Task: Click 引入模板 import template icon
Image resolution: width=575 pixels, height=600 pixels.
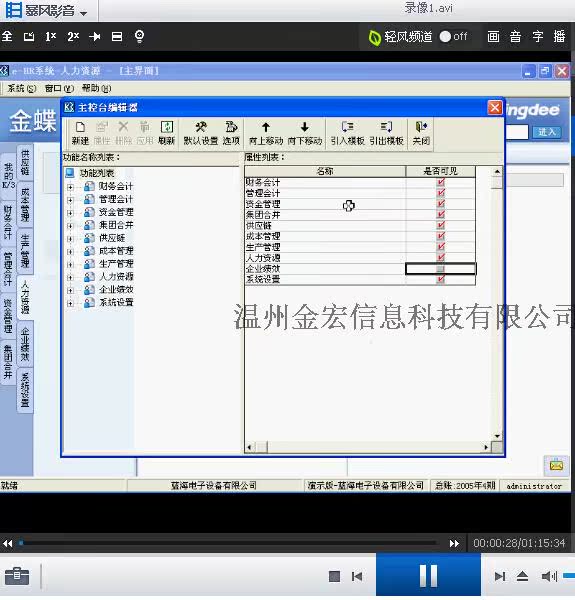Action: tap(347, 132)
